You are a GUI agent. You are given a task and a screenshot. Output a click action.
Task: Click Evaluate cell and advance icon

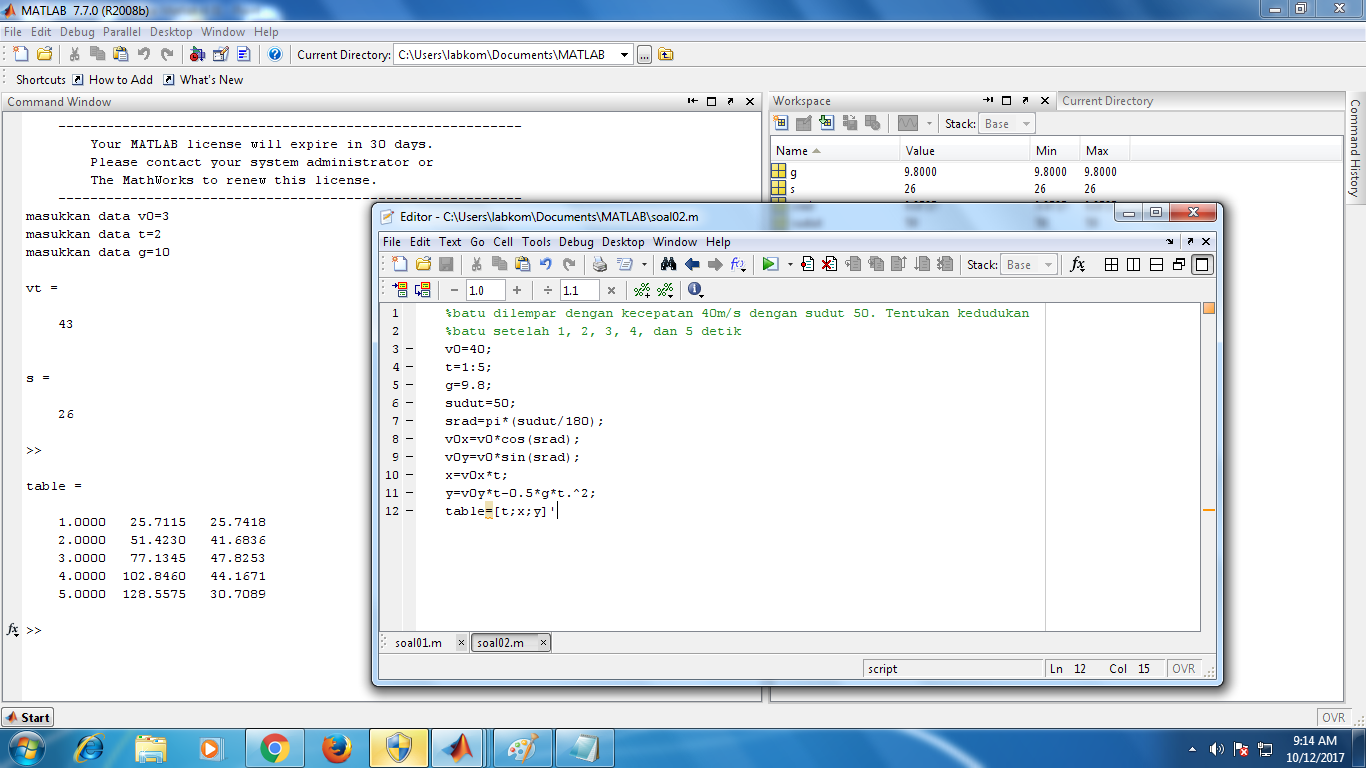422,290
